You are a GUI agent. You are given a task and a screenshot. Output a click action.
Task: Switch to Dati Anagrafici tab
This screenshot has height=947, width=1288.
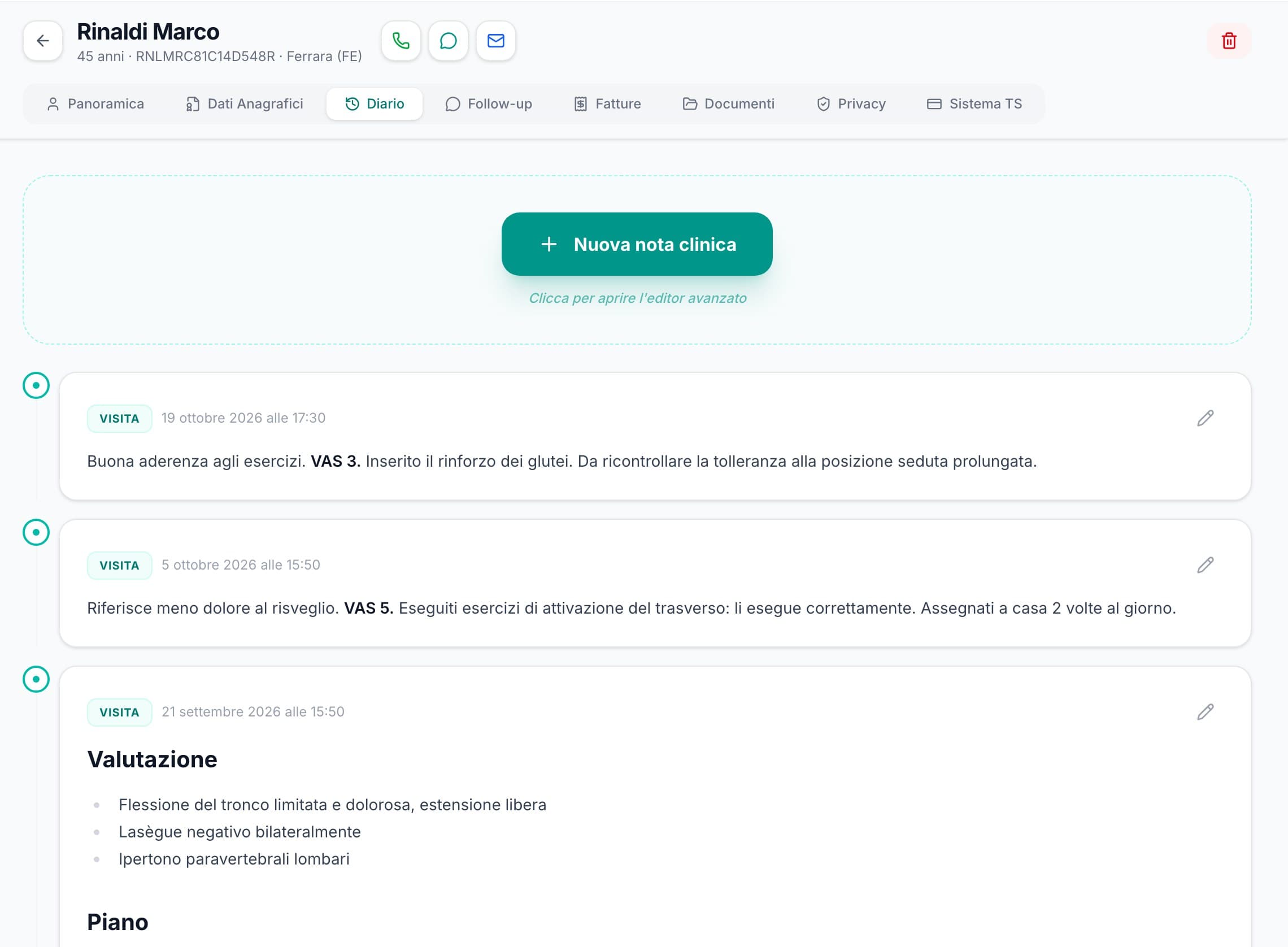click(x=245, y=104)
